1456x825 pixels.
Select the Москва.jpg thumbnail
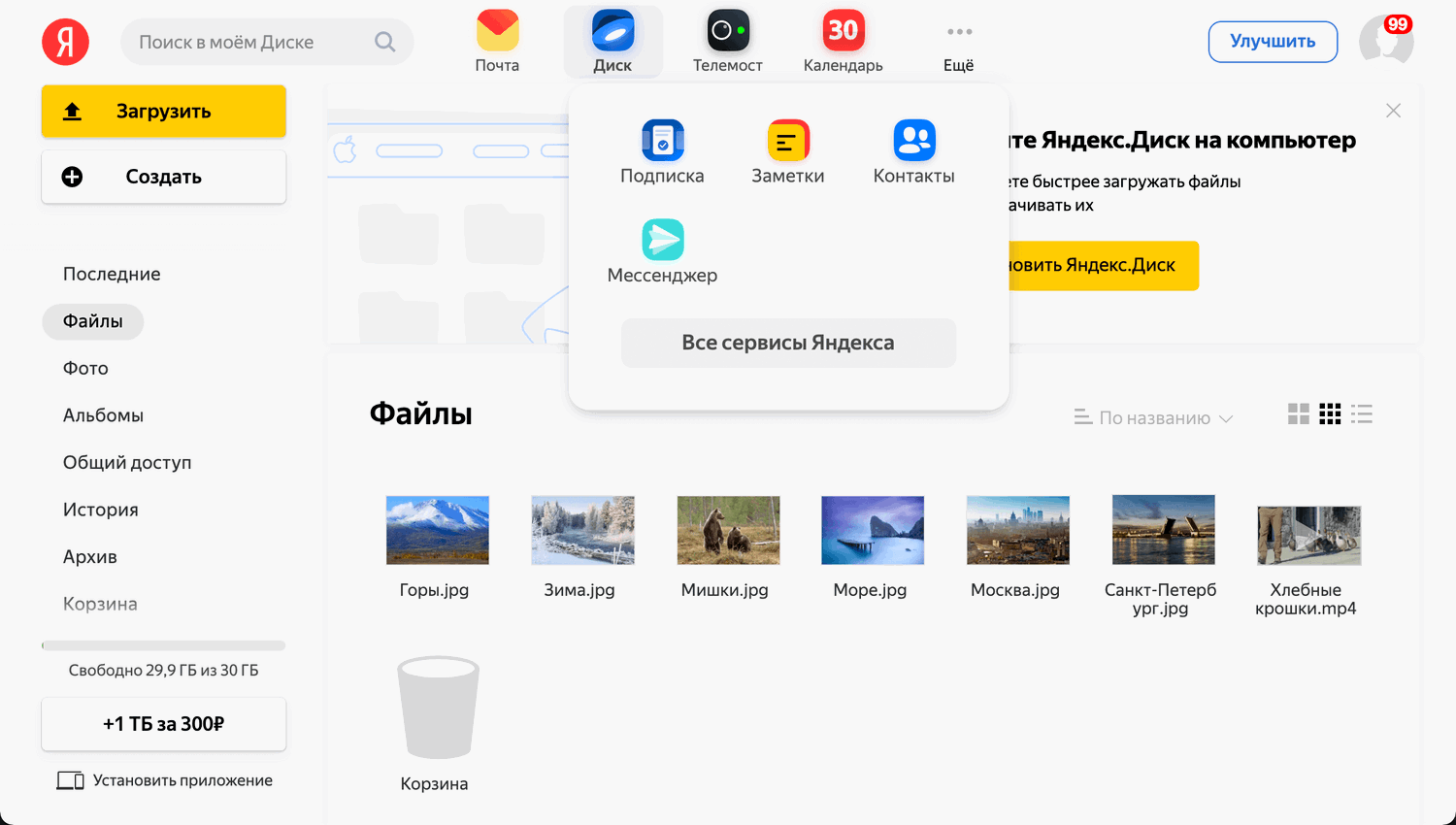[1018, 530]
